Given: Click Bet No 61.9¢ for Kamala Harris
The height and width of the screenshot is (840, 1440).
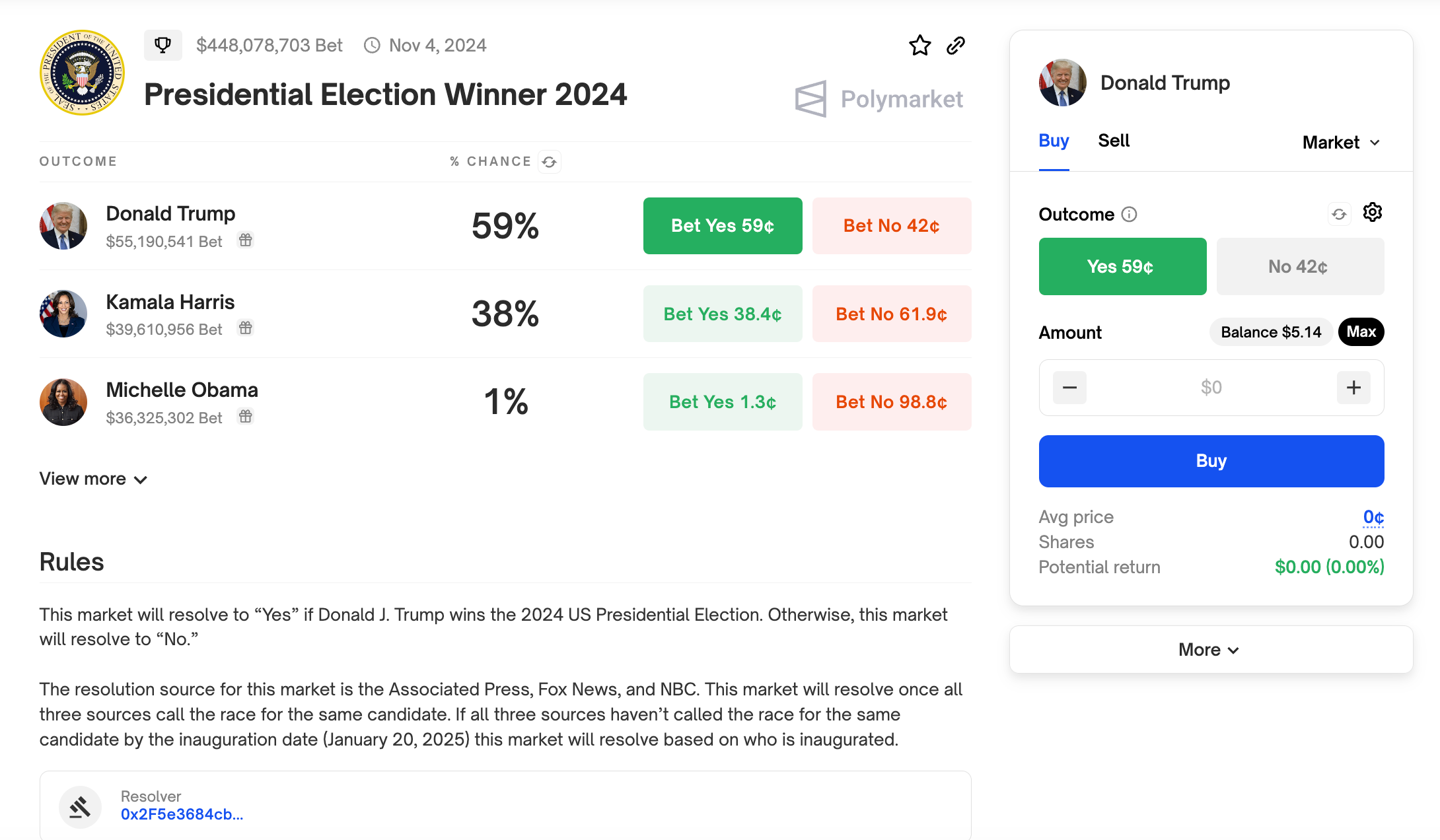Looking at the screenshot, I should [892, 314].
